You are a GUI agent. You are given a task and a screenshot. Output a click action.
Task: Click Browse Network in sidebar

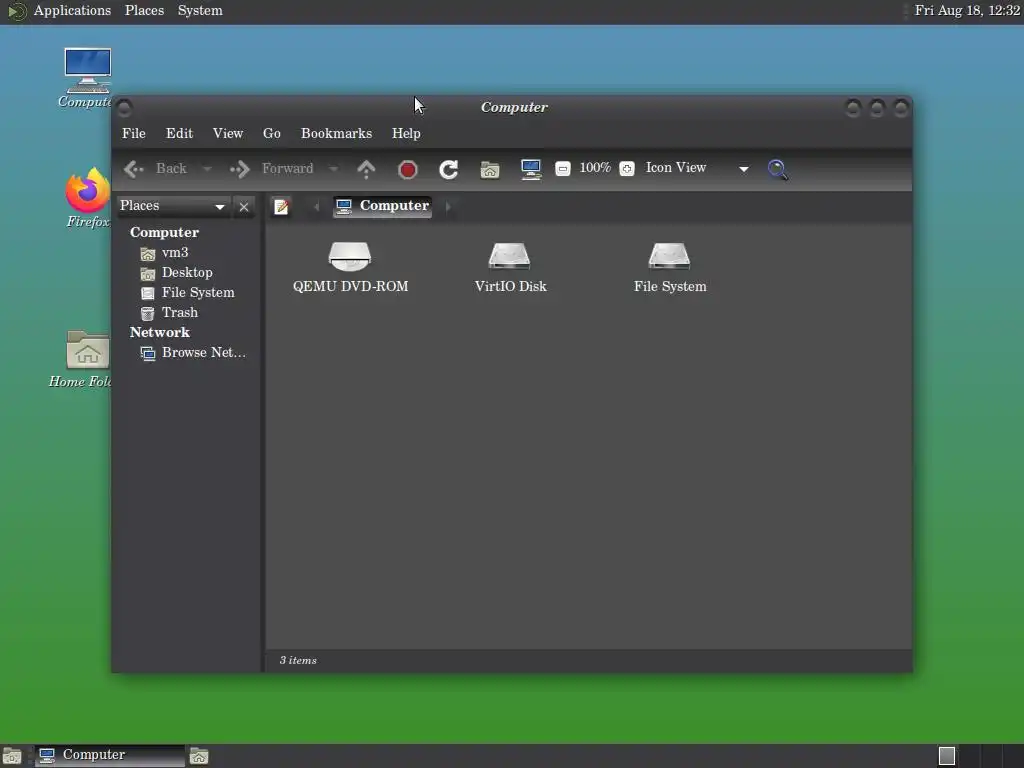tap(203, 353)
